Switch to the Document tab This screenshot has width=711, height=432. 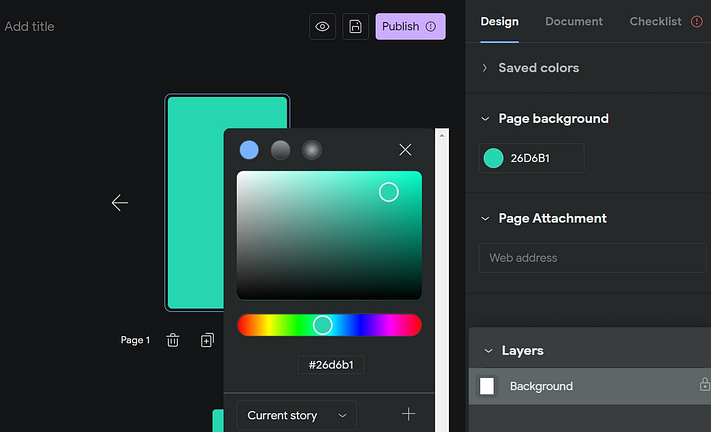point(574,21)
